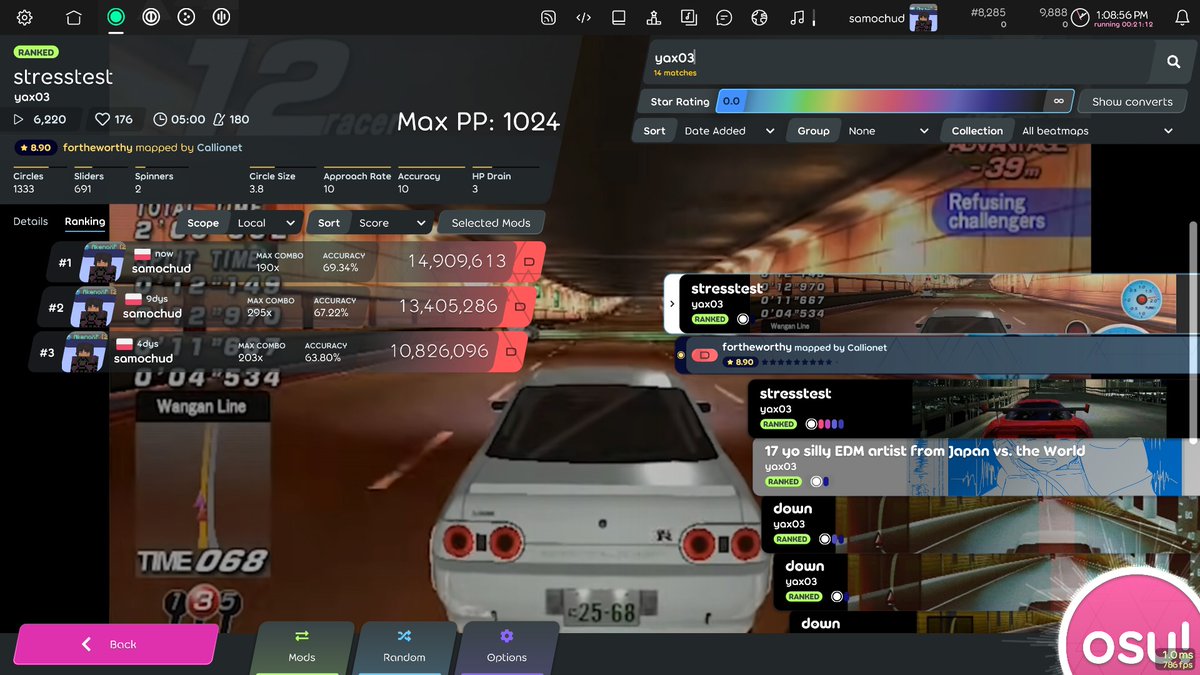Open the news feed icon

[x=548, y=17]
